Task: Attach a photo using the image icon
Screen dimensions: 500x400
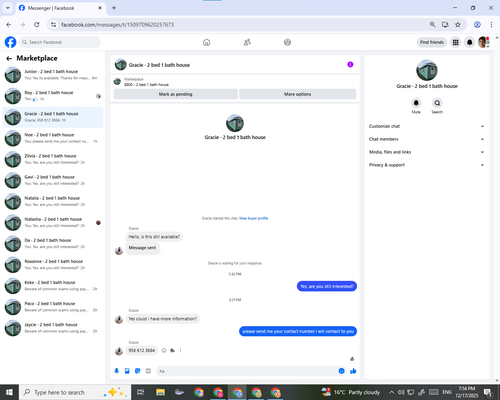Action: pyautogui.click(x=127, y=371)
